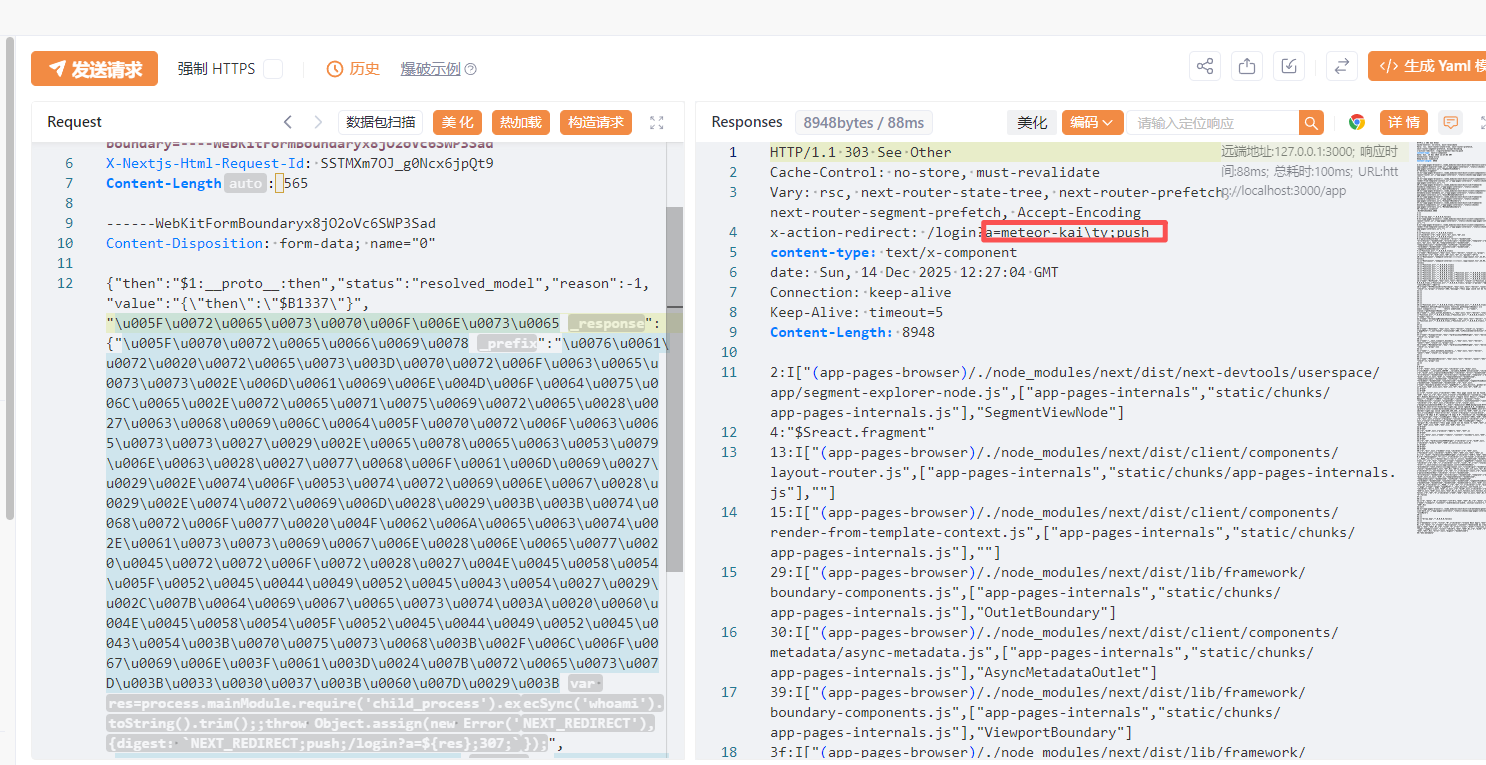Open response in Chrome browser icon

click(1357, 122)
